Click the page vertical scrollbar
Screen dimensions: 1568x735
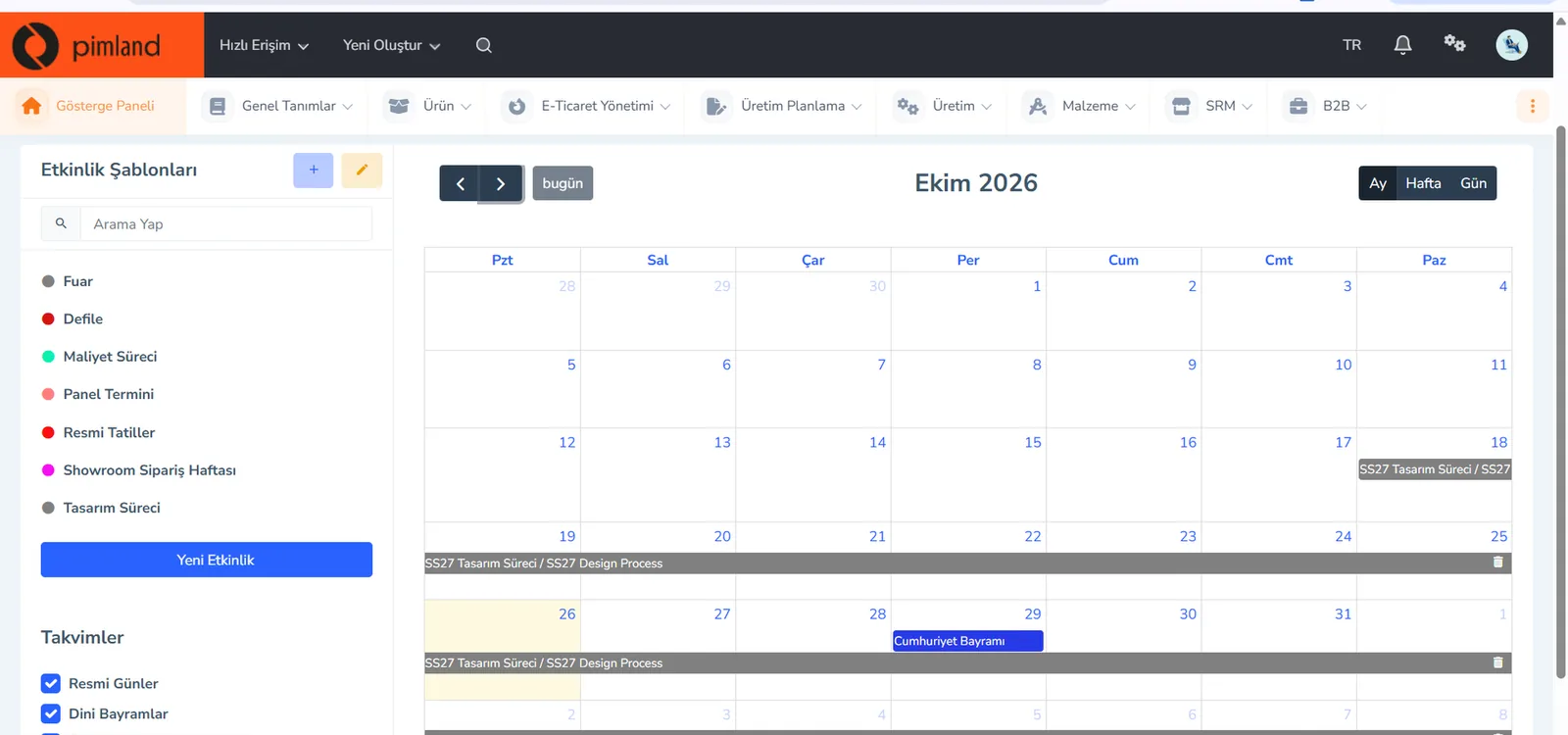(1561, 402)
